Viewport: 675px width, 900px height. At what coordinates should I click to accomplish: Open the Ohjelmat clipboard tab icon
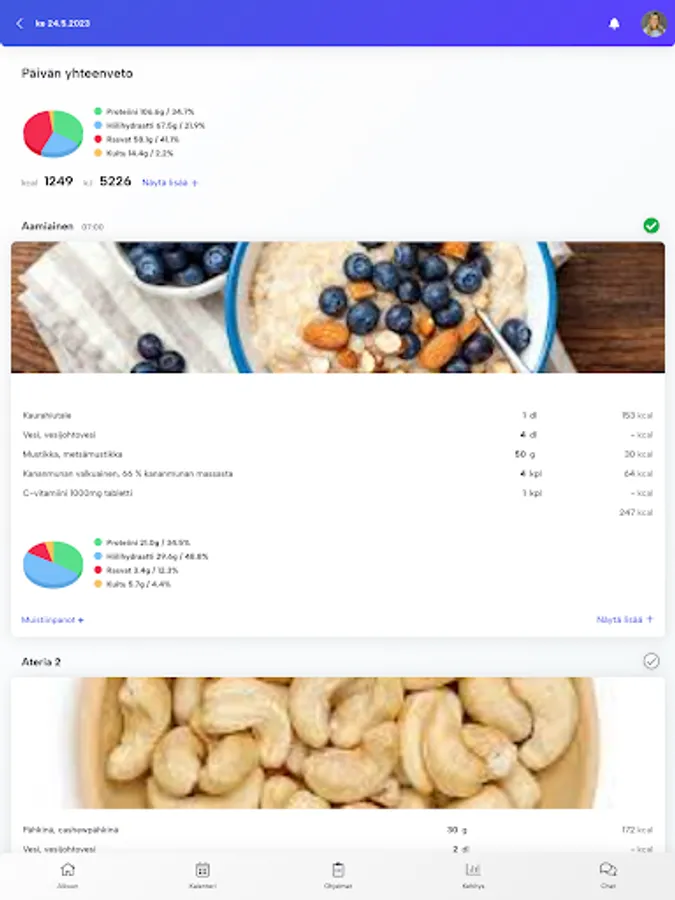[x=338, y=870]
